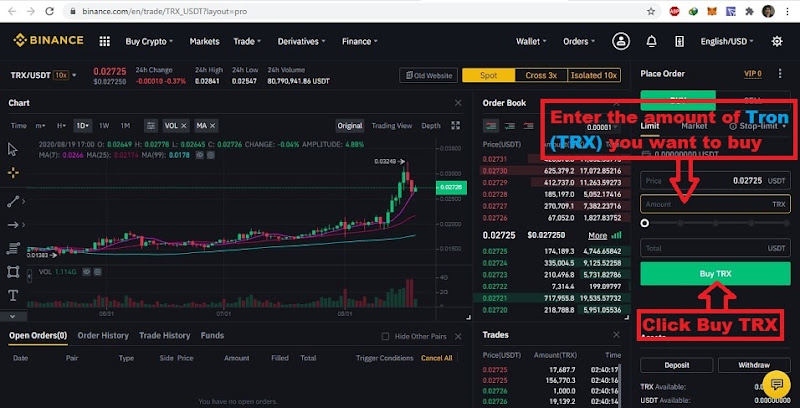The image size is (800, 408).
Task: Switch trading mode to Isolated 10x
Action: click(594, 75)
